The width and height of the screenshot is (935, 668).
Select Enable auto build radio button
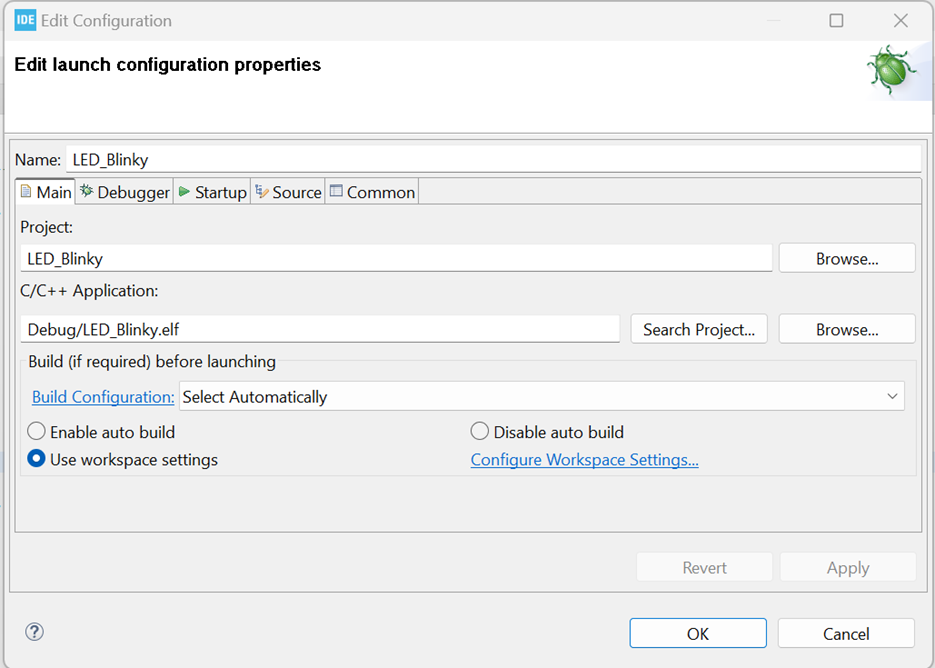click(36, 431)
